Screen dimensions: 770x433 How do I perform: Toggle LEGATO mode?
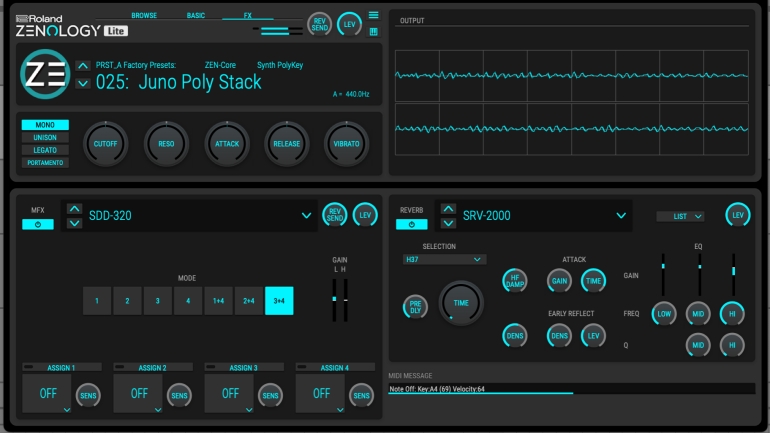tap(45, 150)
